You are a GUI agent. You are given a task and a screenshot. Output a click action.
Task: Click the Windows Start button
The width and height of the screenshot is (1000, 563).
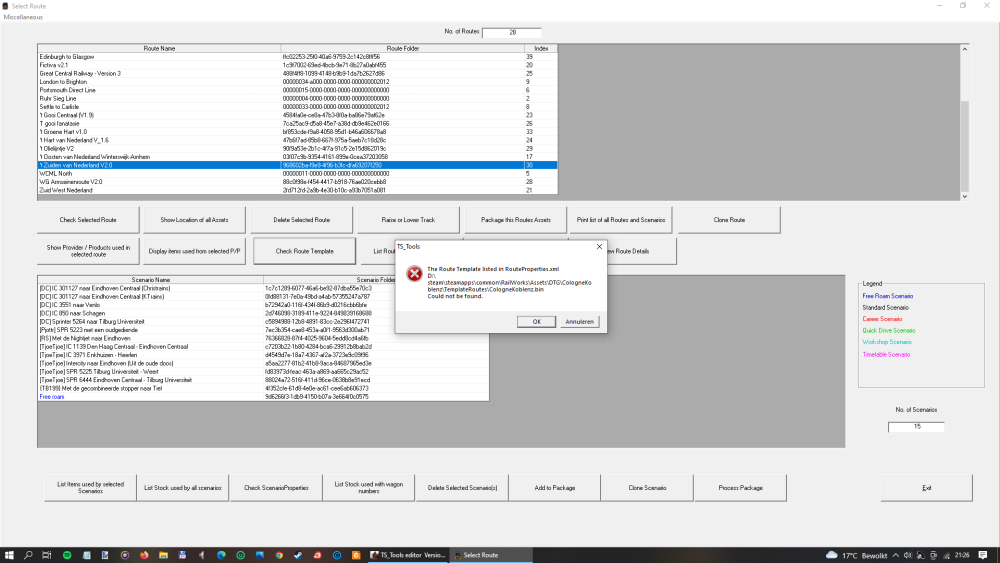[x=9, y=555]
